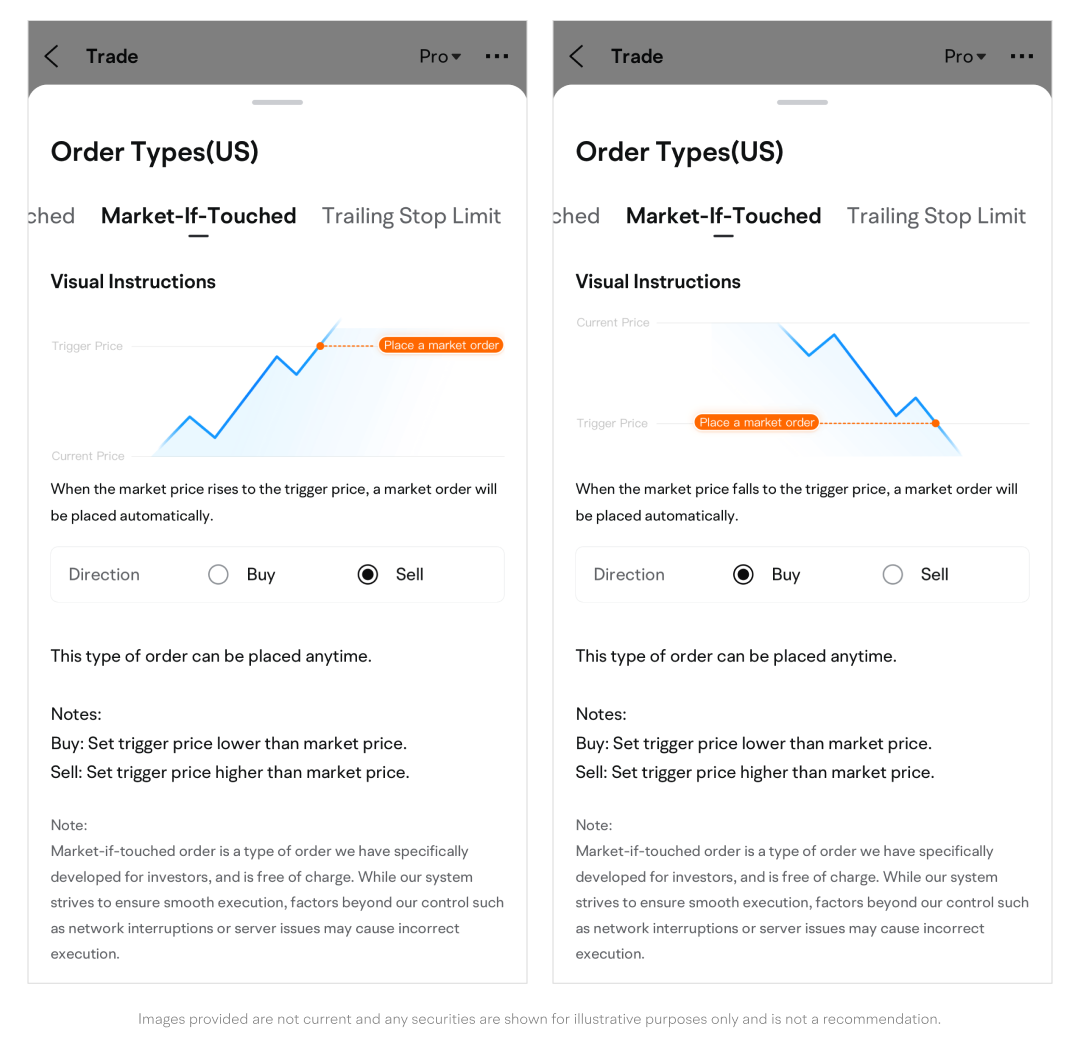Select Buy radio button in left panel
This screenshot has width=1080, height=1049.
click(x=219, y=574)
